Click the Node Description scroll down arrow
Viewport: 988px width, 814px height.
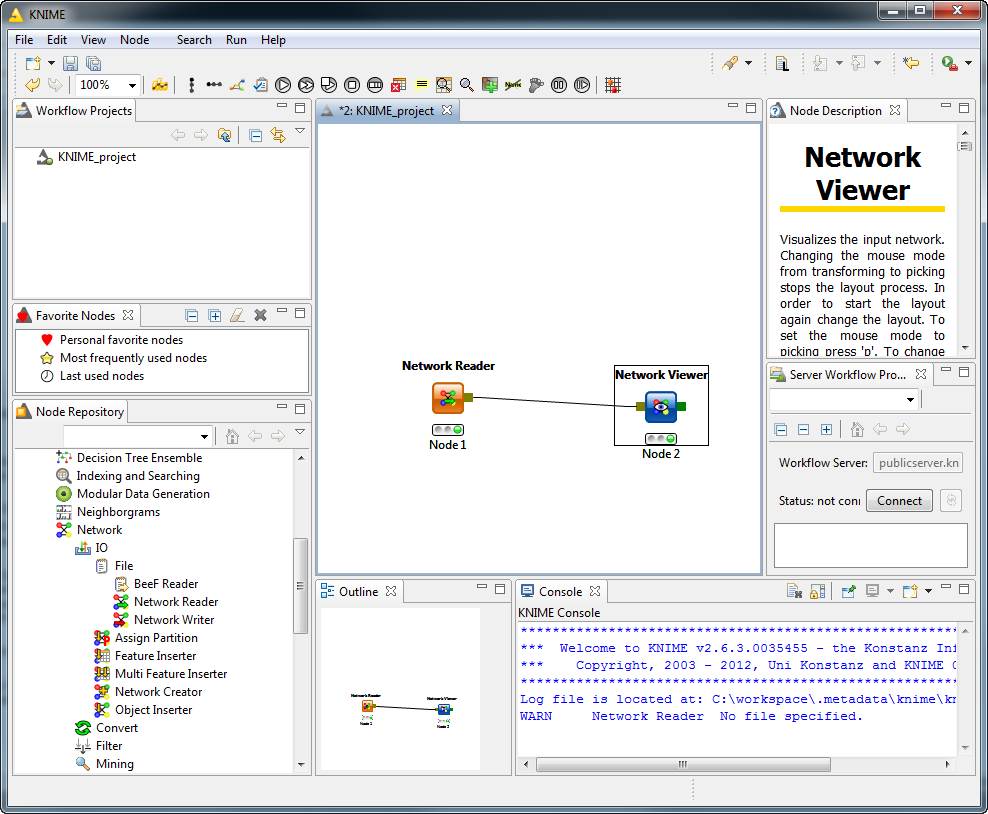(x=965, y=348)
